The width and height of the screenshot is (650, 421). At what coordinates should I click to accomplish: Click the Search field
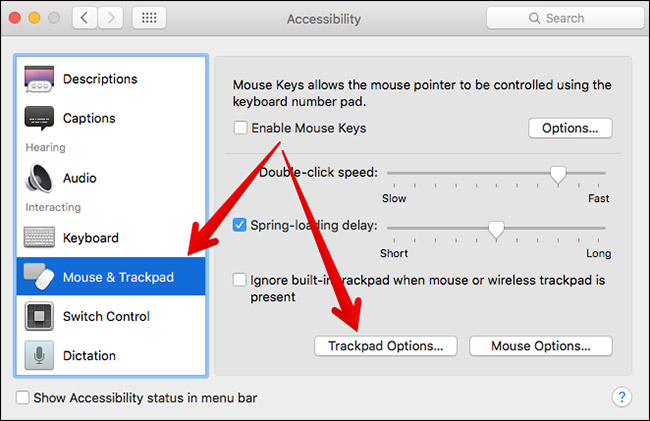[x=565, y=18]
